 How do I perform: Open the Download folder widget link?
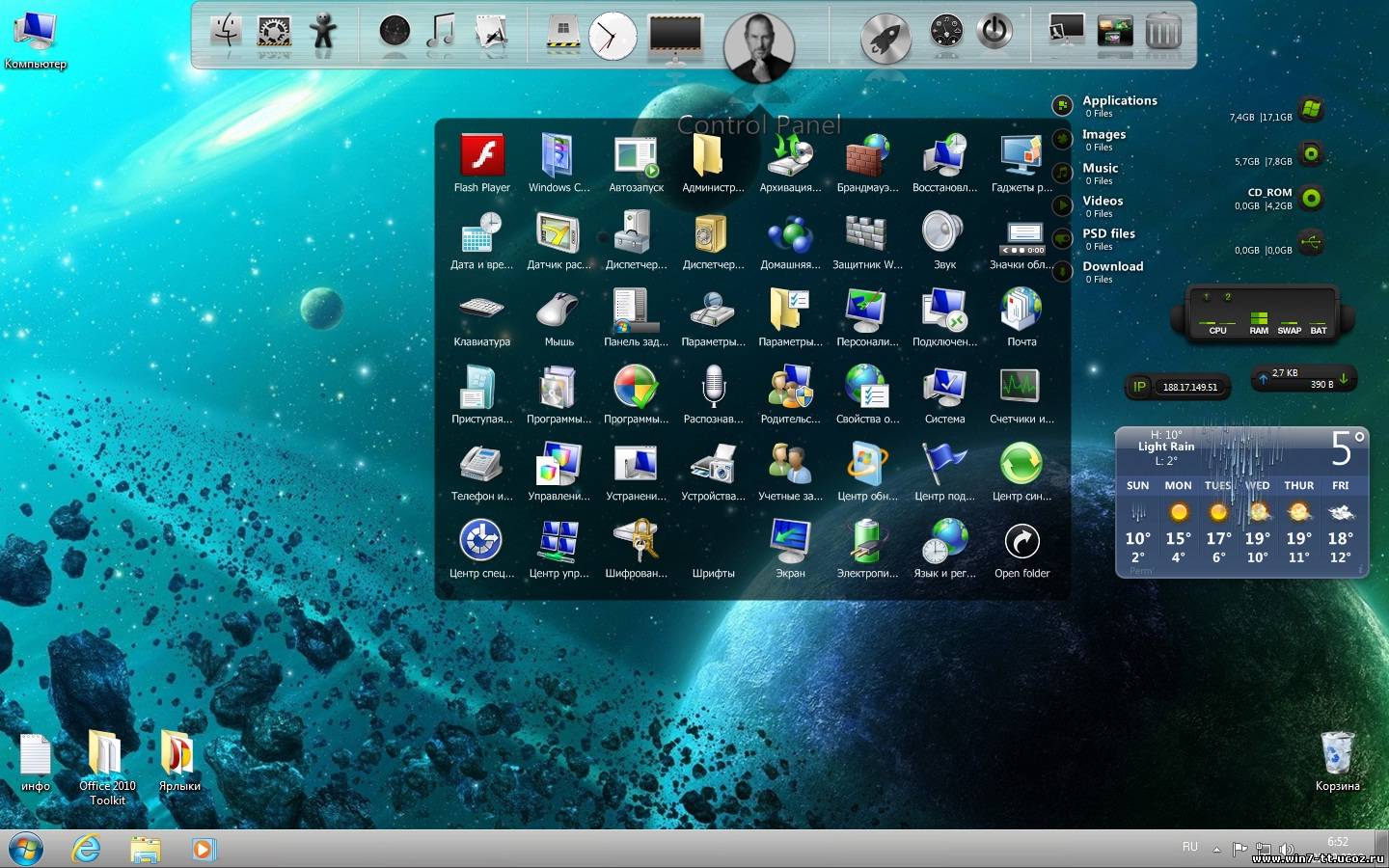pyautogui.click(x=1112, y=266)
